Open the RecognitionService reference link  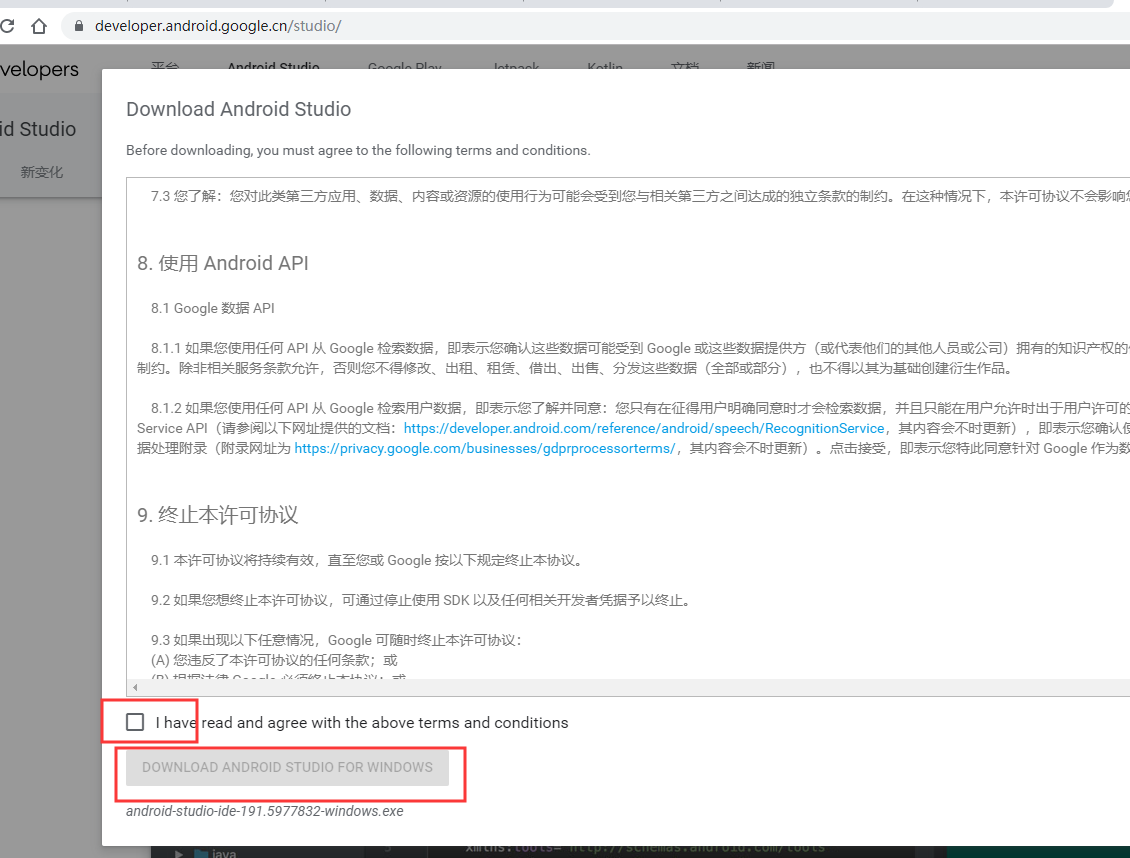(644, 428)
